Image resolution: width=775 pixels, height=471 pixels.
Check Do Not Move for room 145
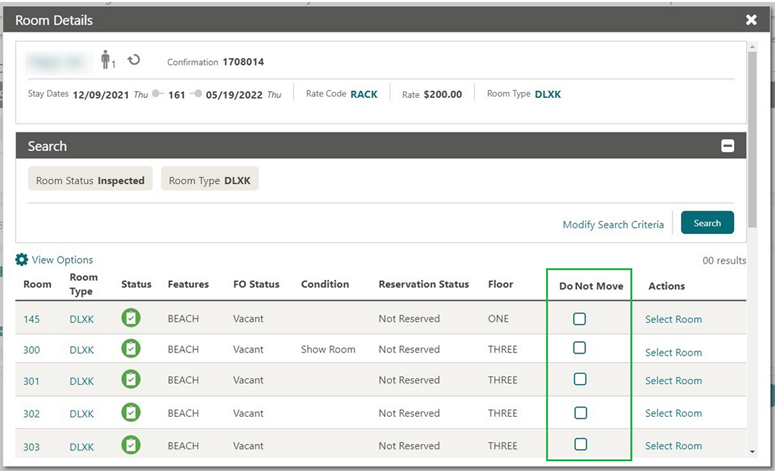pos(580,319)
